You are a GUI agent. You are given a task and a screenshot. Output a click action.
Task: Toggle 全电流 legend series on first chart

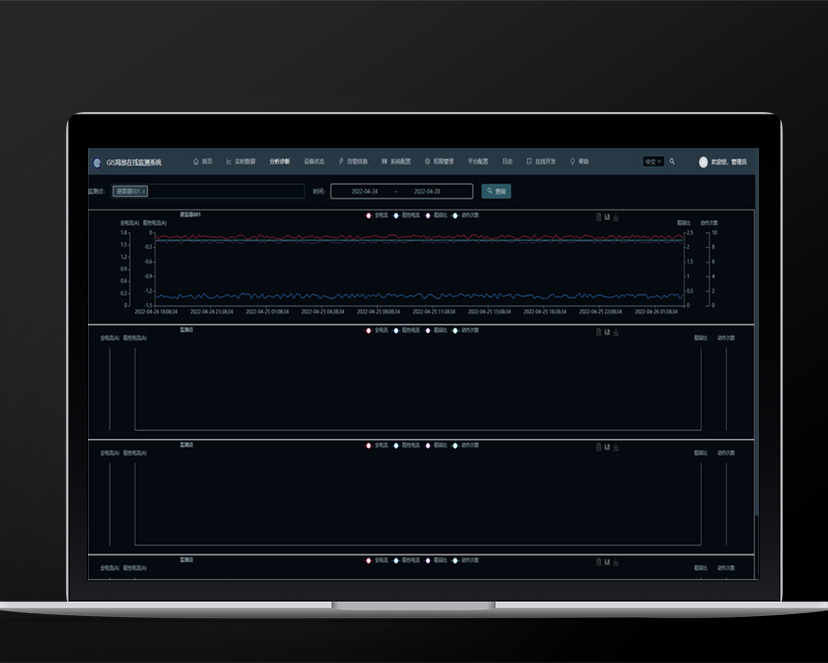coord(376,215)
